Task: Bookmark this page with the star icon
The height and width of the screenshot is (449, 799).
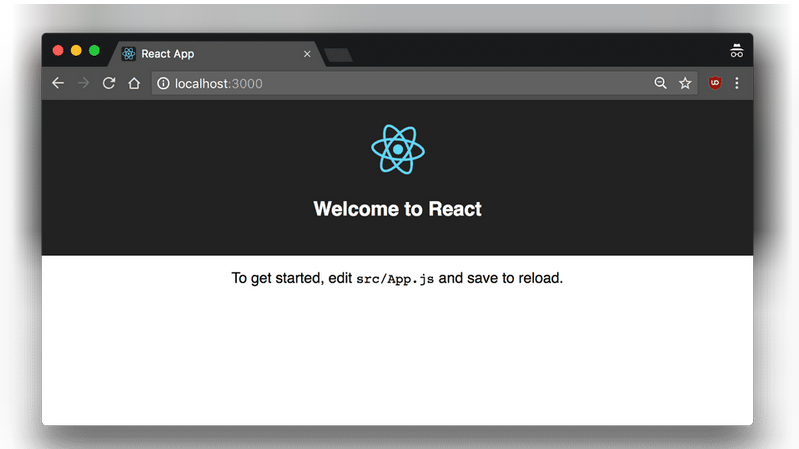Action: (x=685, y=83)
